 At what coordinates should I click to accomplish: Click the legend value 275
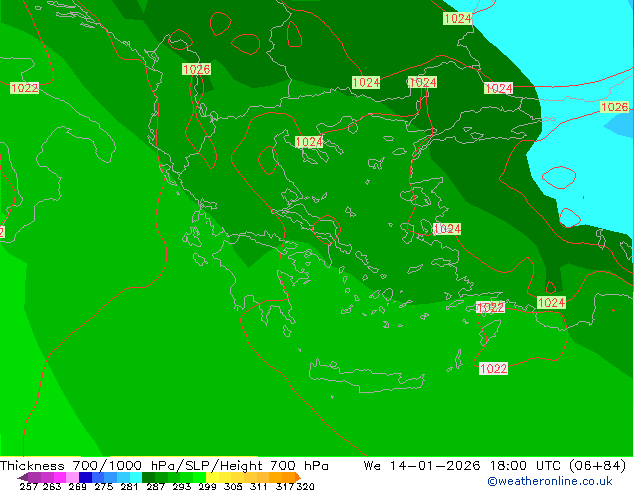click(104, 486)
